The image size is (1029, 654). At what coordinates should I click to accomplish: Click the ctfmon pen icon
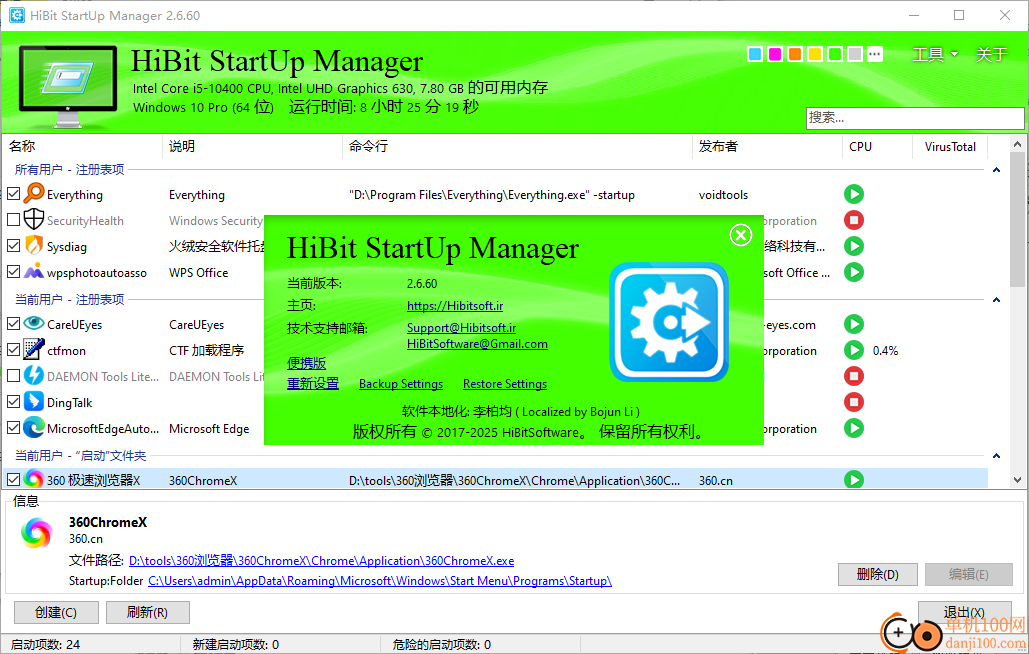pyautogui.click(x=34, y=350)
